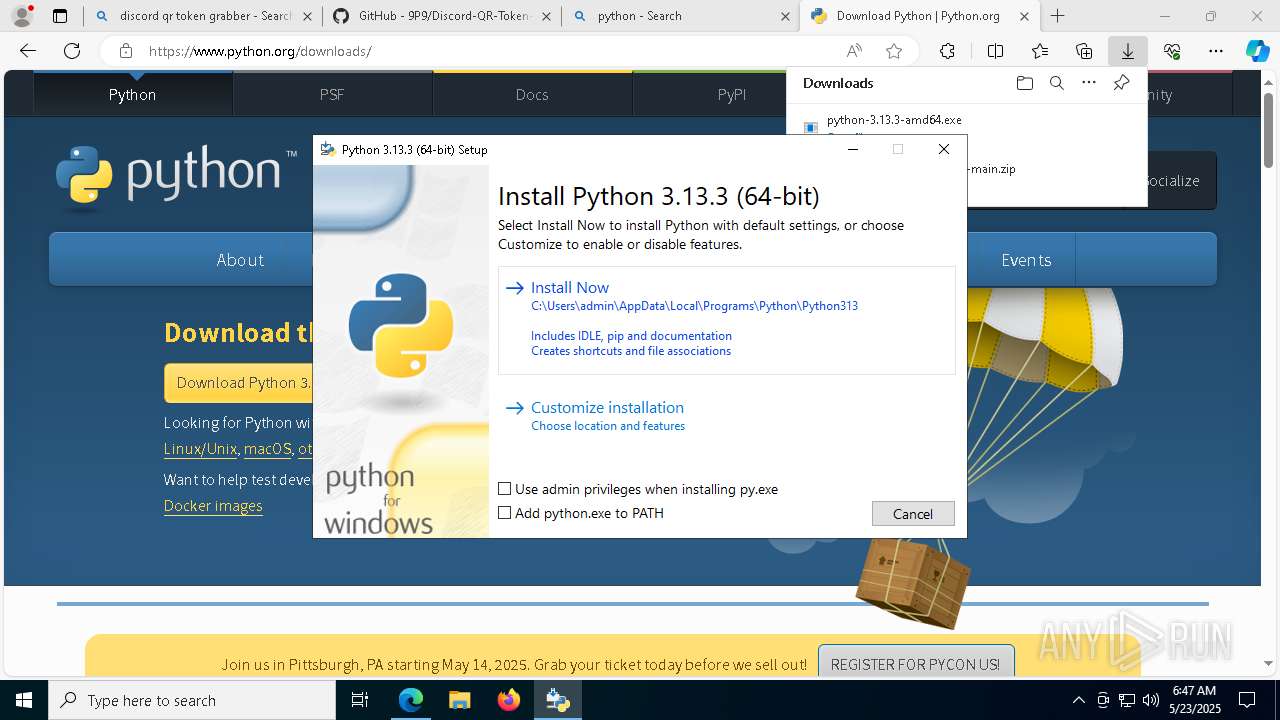Search downloads using magnifier icon
Screen dimensions: 1280x720
[1056, 83]
